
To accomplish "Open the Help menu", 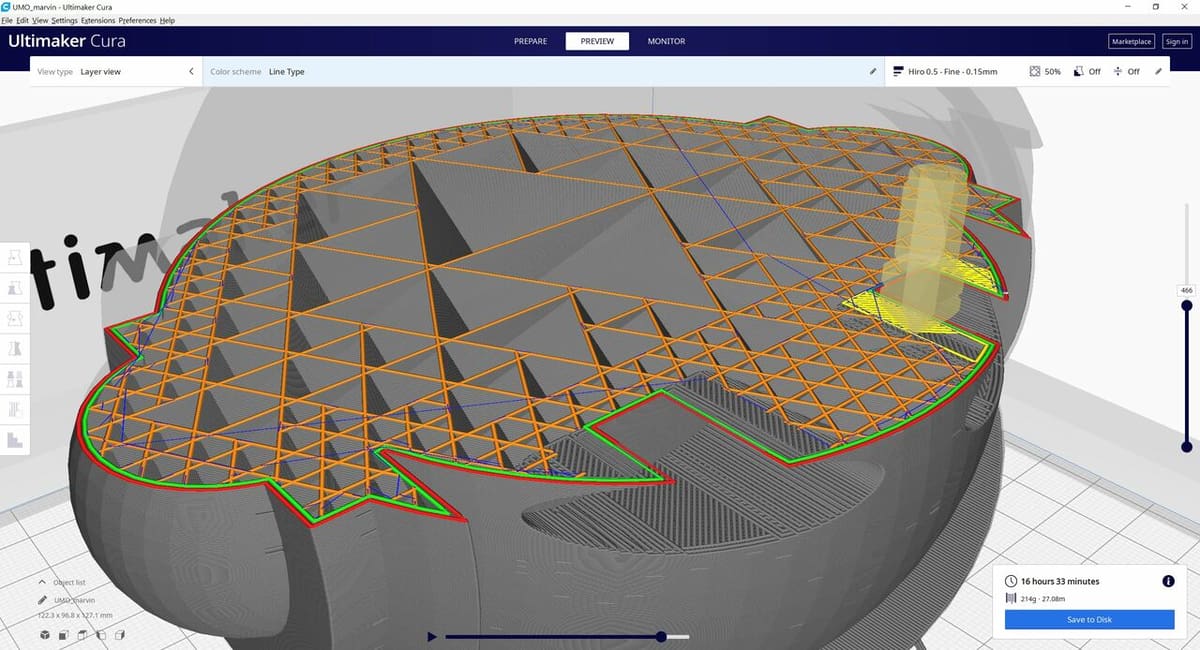I will click(x=167, y=20).
